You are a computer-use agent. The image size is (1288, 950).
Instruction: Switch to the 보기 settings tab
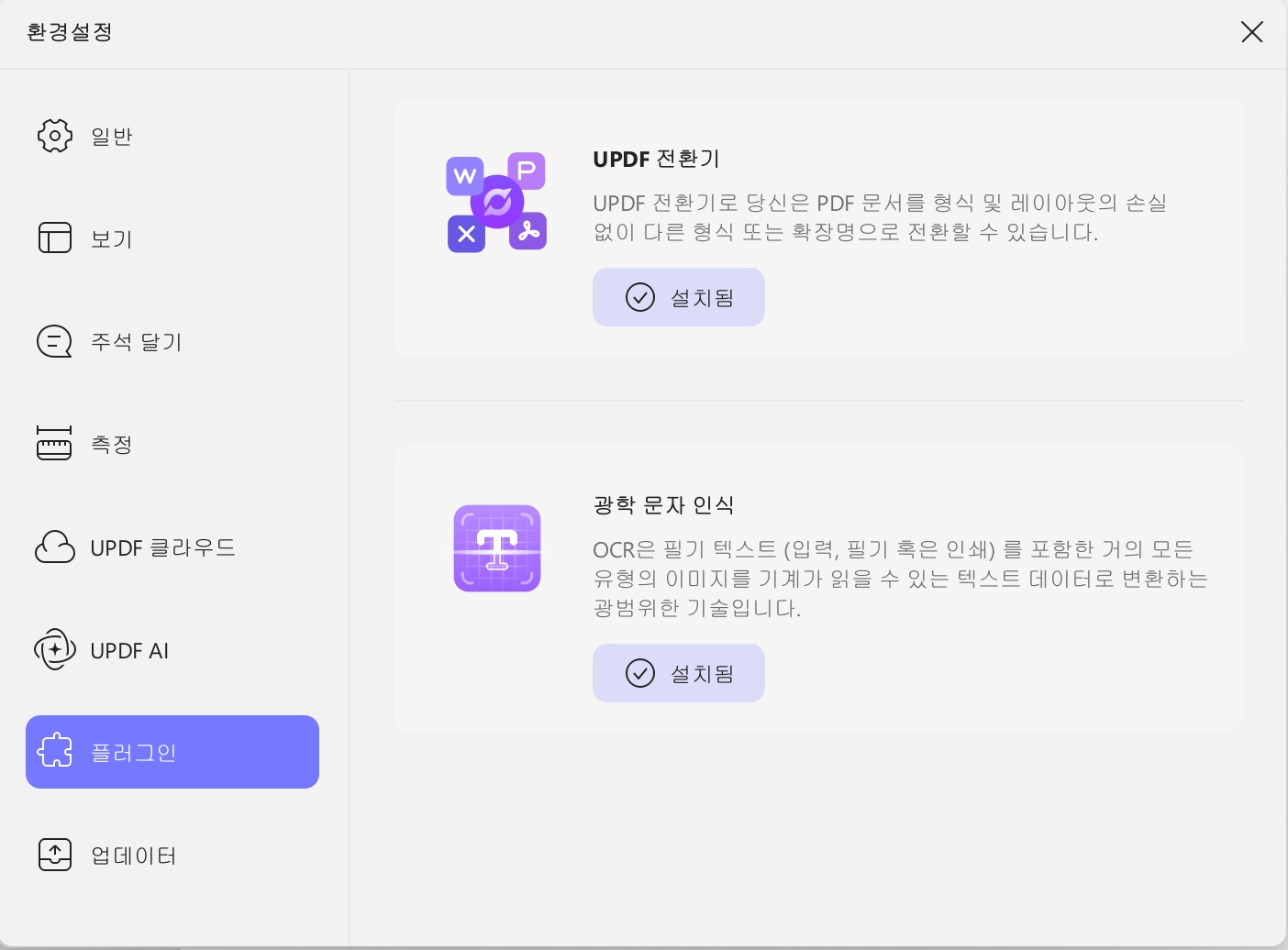(172, 238)
